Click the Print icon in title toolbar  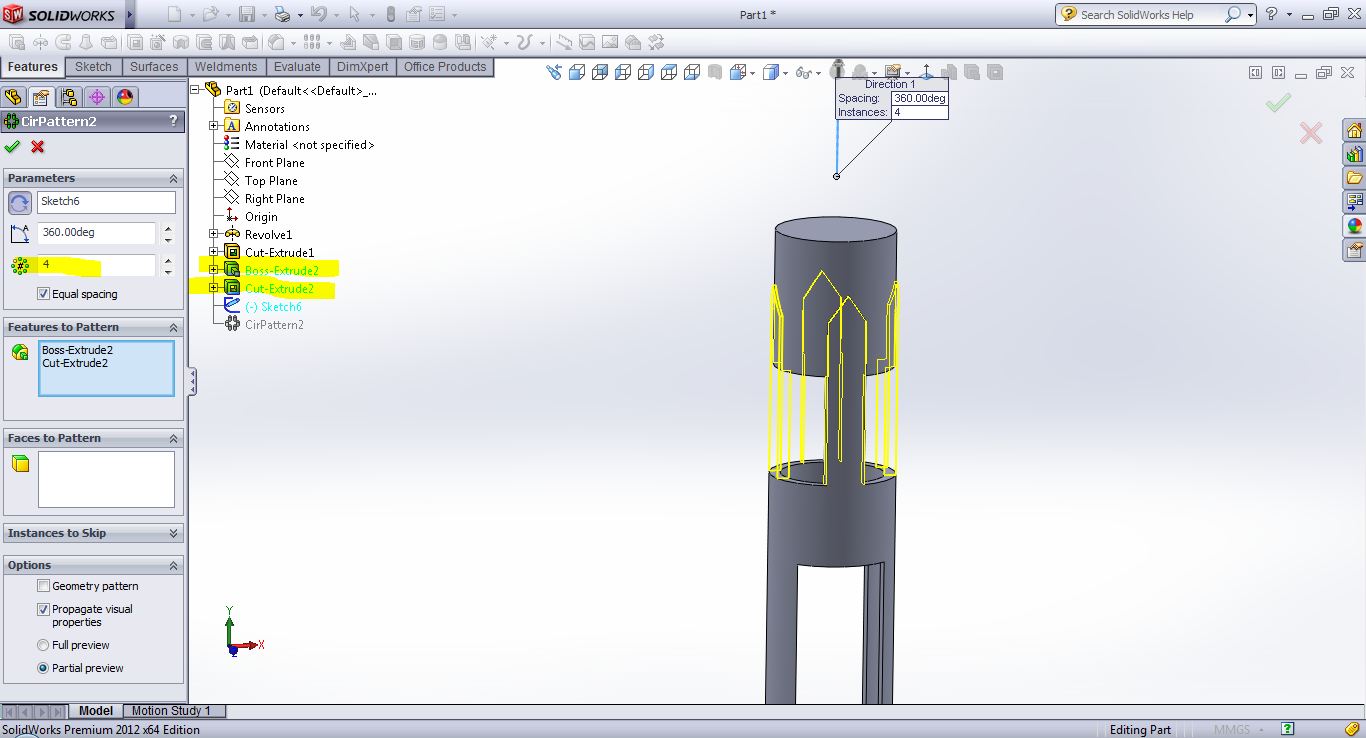[283, 15]
